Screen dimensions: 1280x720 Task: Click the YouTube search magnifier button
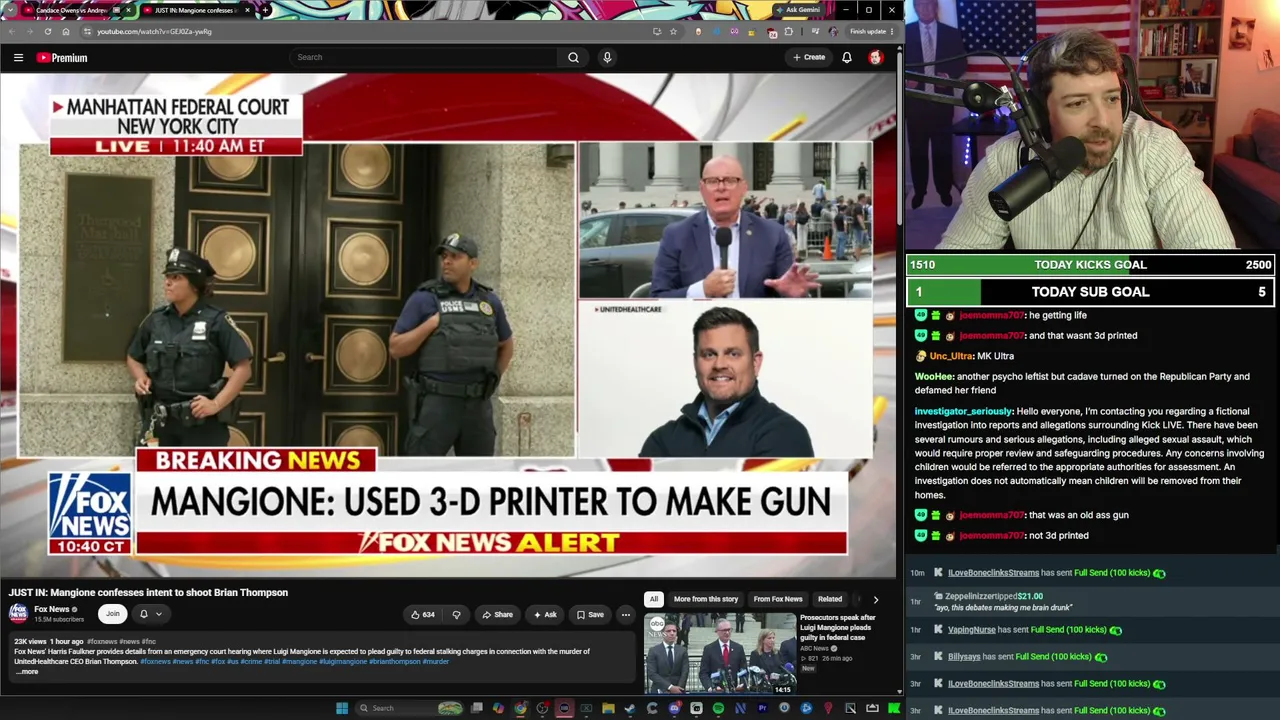[x=573, y=58]
